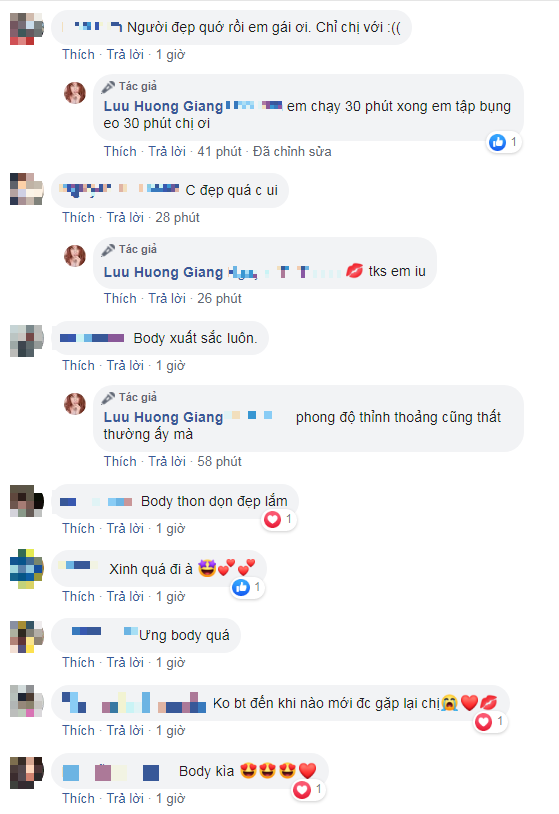This screenshot has height=814, width=559.
Task: Click the '58 phút' timestamp
Action: pyautogui.click(x=219, y=462)
